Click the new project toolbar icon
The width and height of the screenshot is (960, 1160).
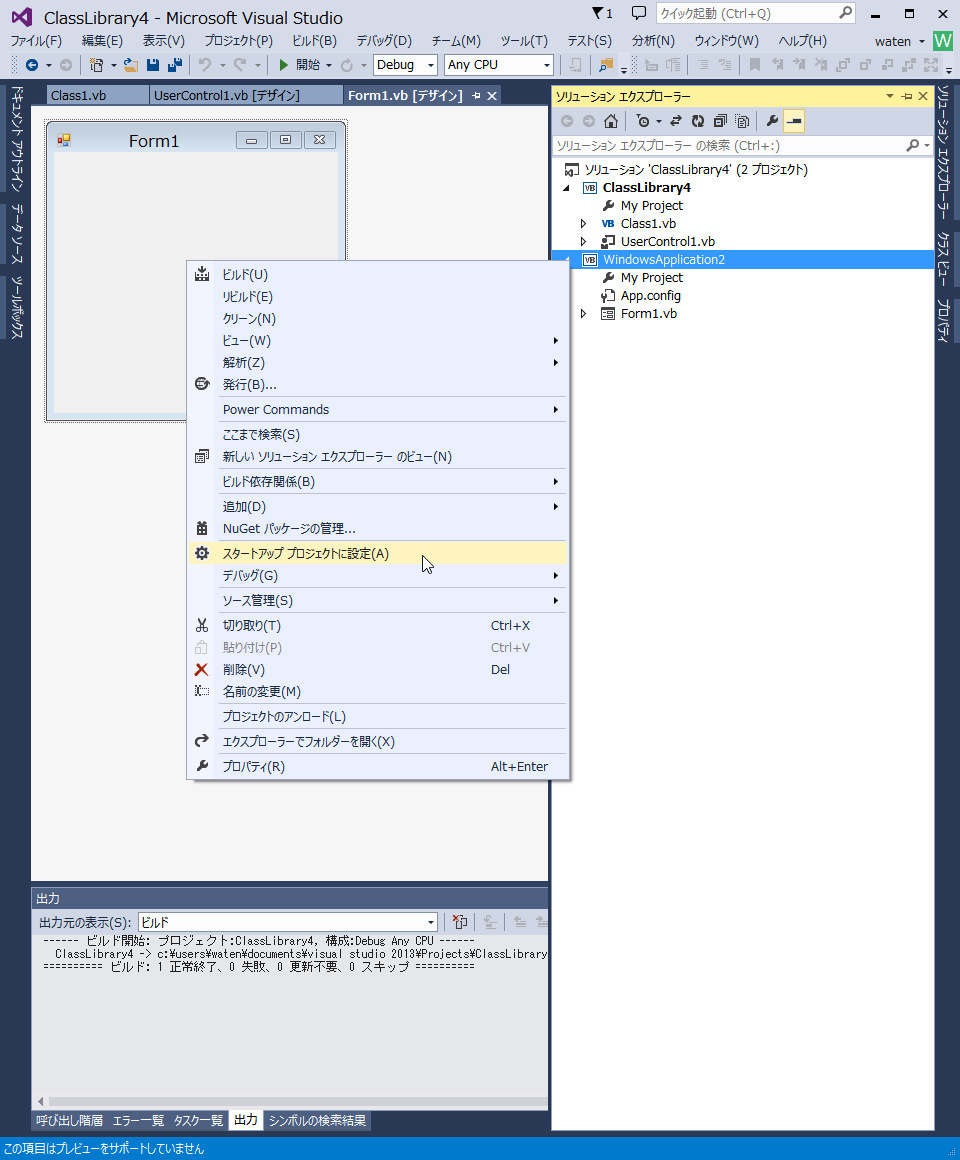pos(96,65)
